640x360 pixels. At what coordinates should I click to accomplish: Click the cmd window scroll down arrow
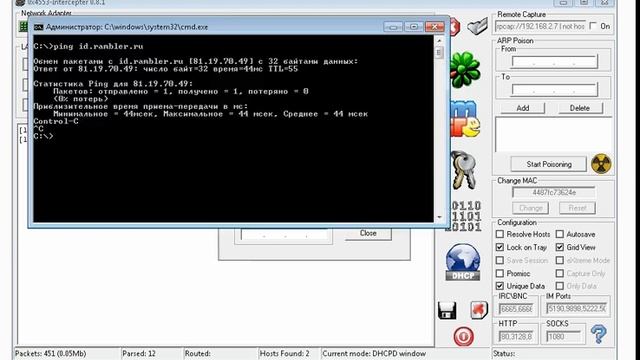click(439, 217)
